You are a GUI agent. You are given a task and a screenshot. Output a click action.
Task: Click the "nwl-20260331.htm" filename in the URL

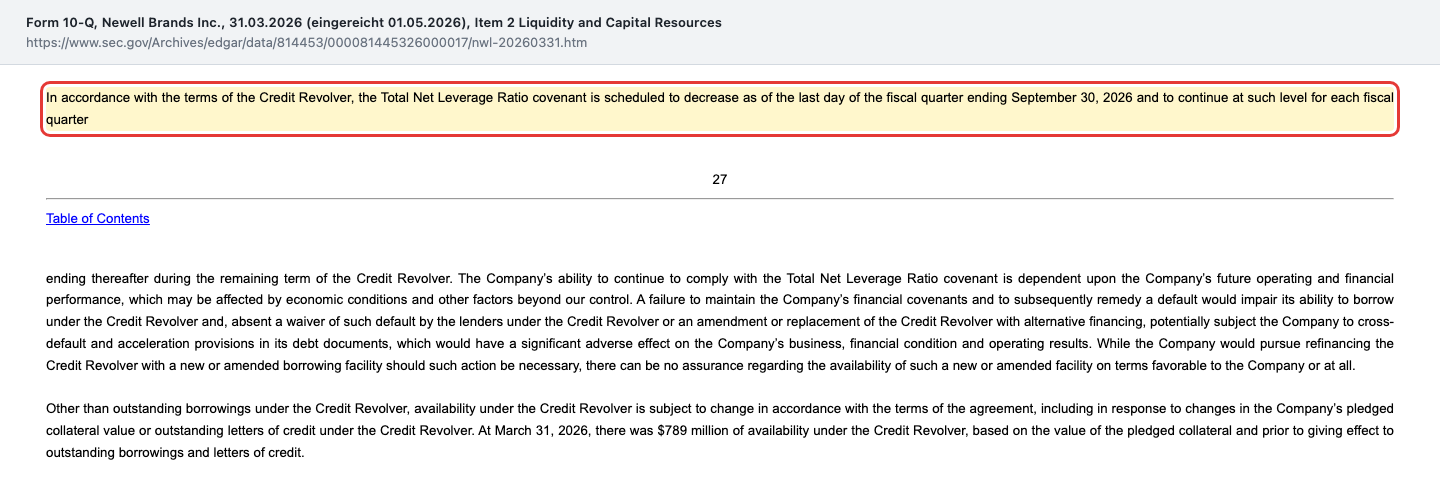pyautogui.click(x=528, y=44)
